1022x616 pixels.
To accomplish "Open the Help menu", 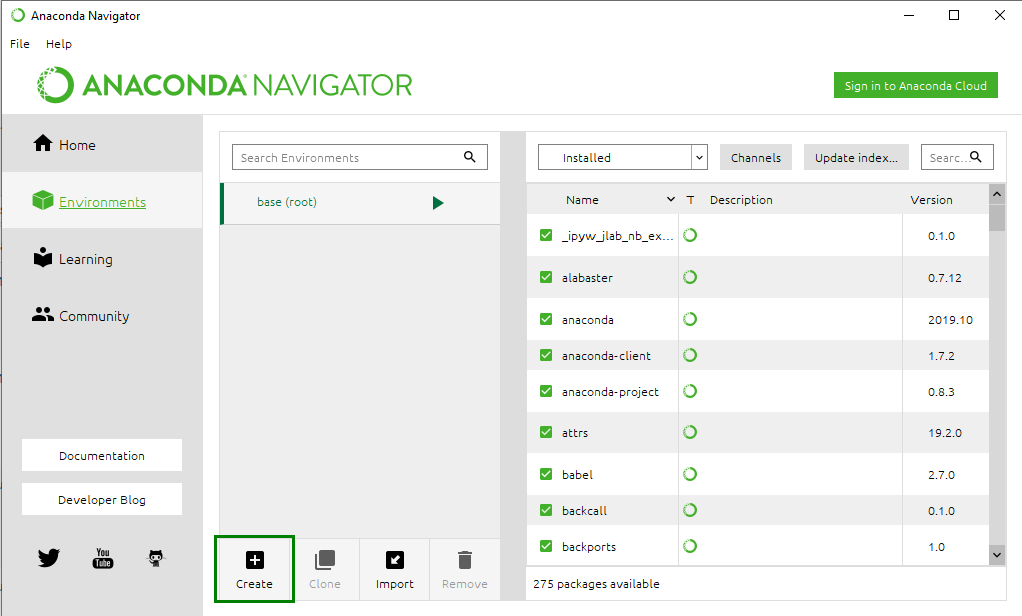I will (x=59, y=44).
